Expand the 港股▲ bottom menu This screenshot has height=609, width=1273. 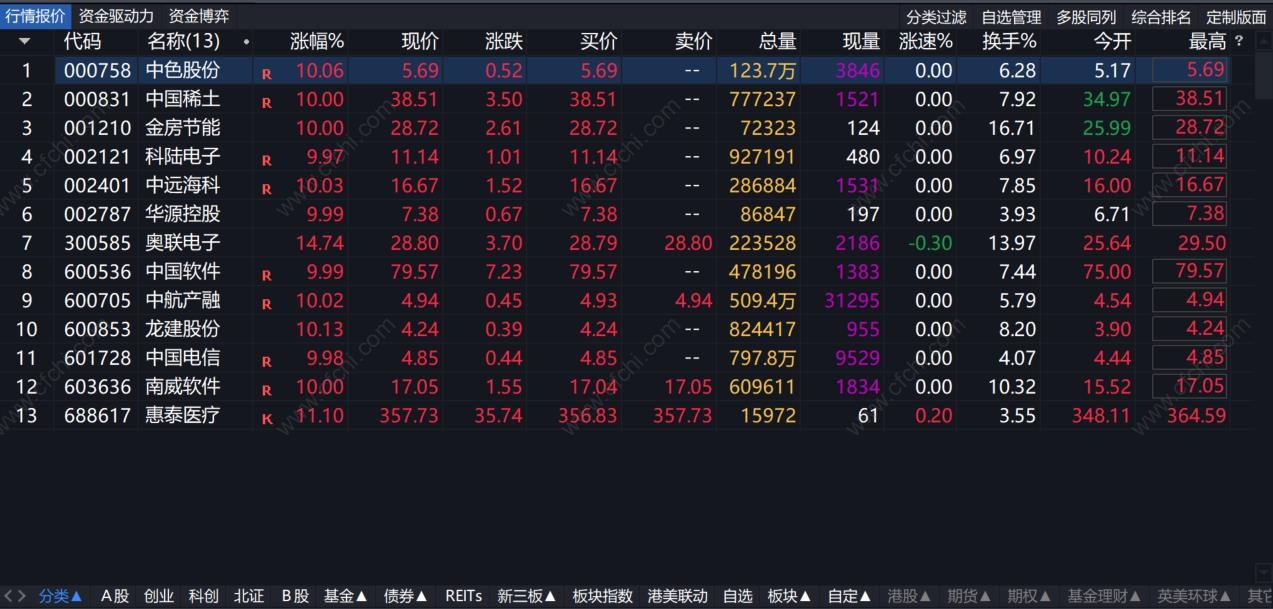[x=910, y=596]
